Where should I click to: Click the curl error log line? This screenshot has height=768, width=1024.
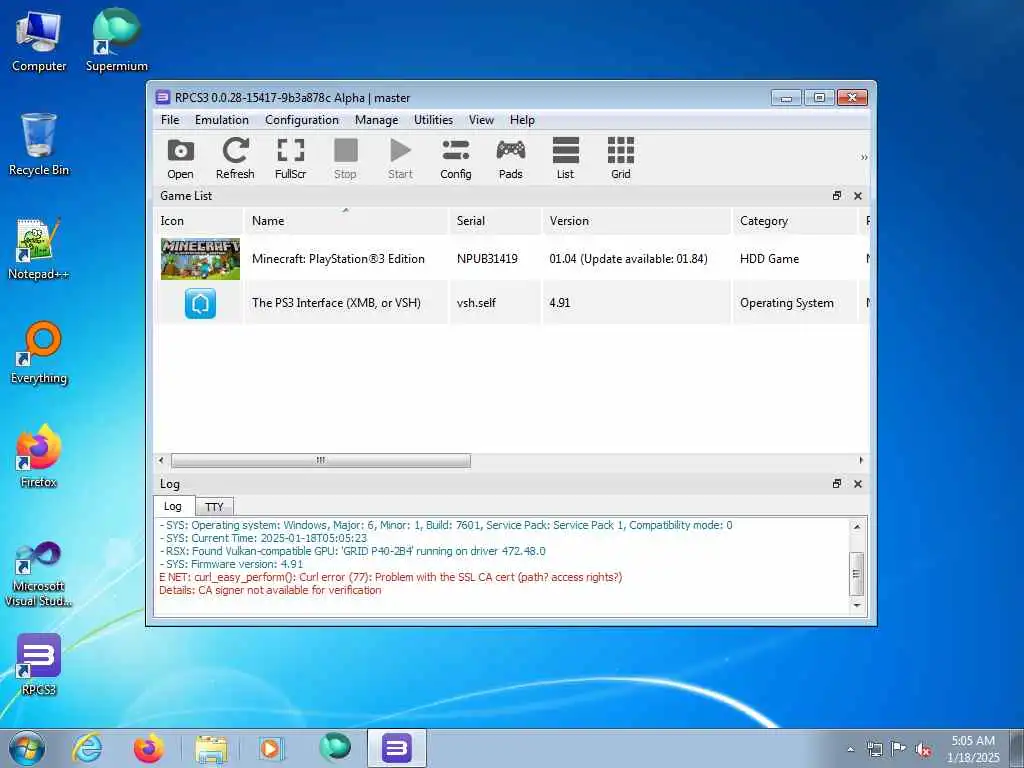[x=391, y=577]
